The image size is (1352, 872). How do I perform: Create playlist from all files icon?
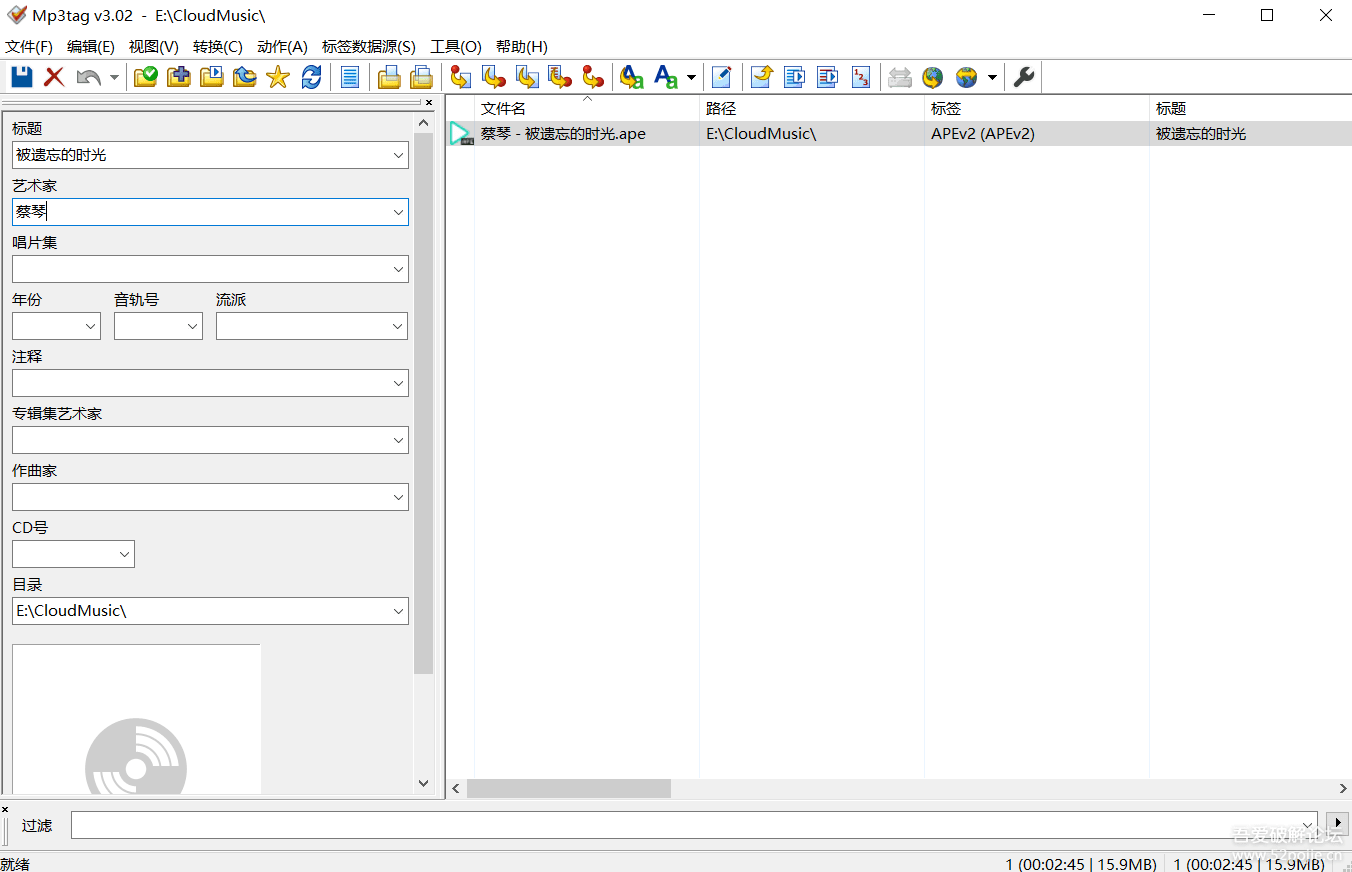tap(389, 77)
